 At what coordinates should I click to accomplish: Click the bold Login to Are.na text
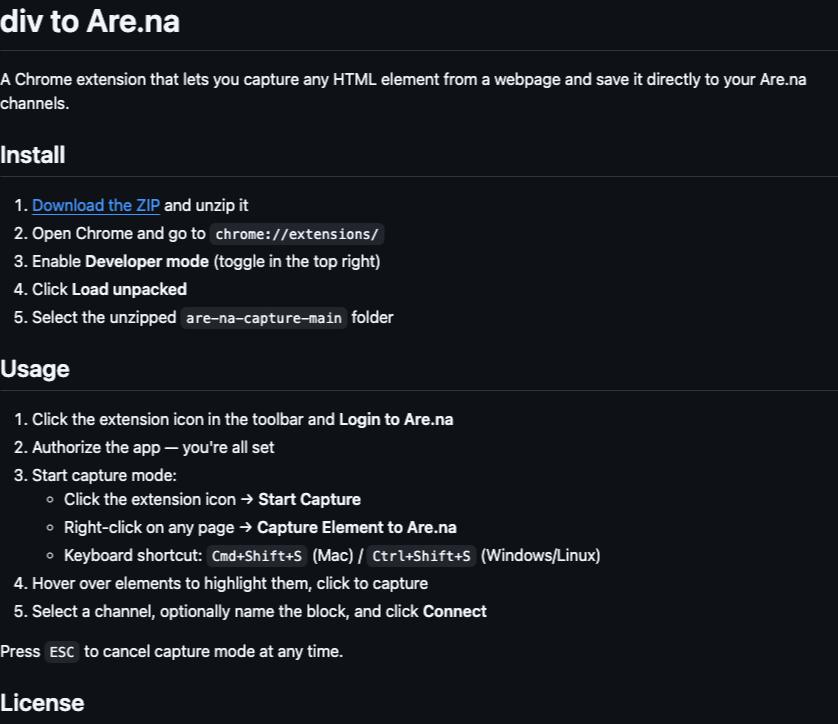[x=396, y=419]
